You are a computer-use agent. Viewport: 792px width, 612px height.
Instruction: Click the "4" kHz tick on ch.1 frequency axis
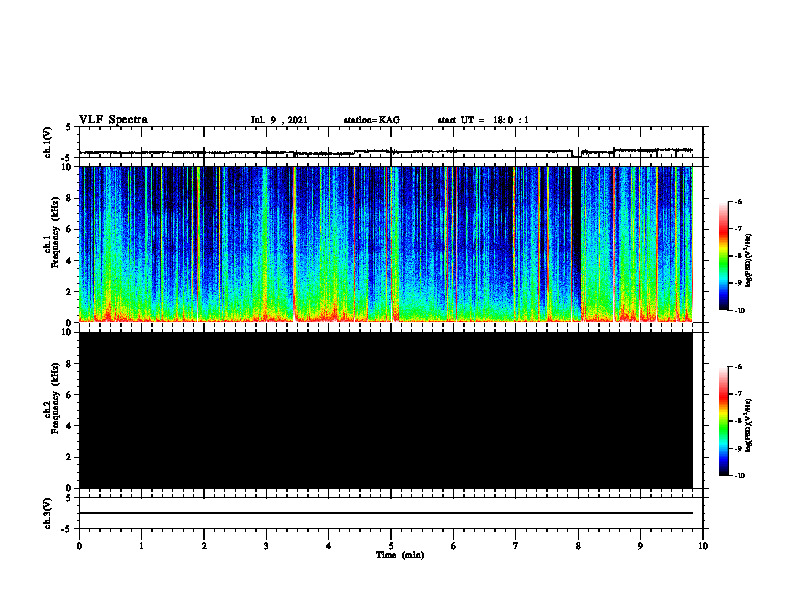click(x=70, y=261)
